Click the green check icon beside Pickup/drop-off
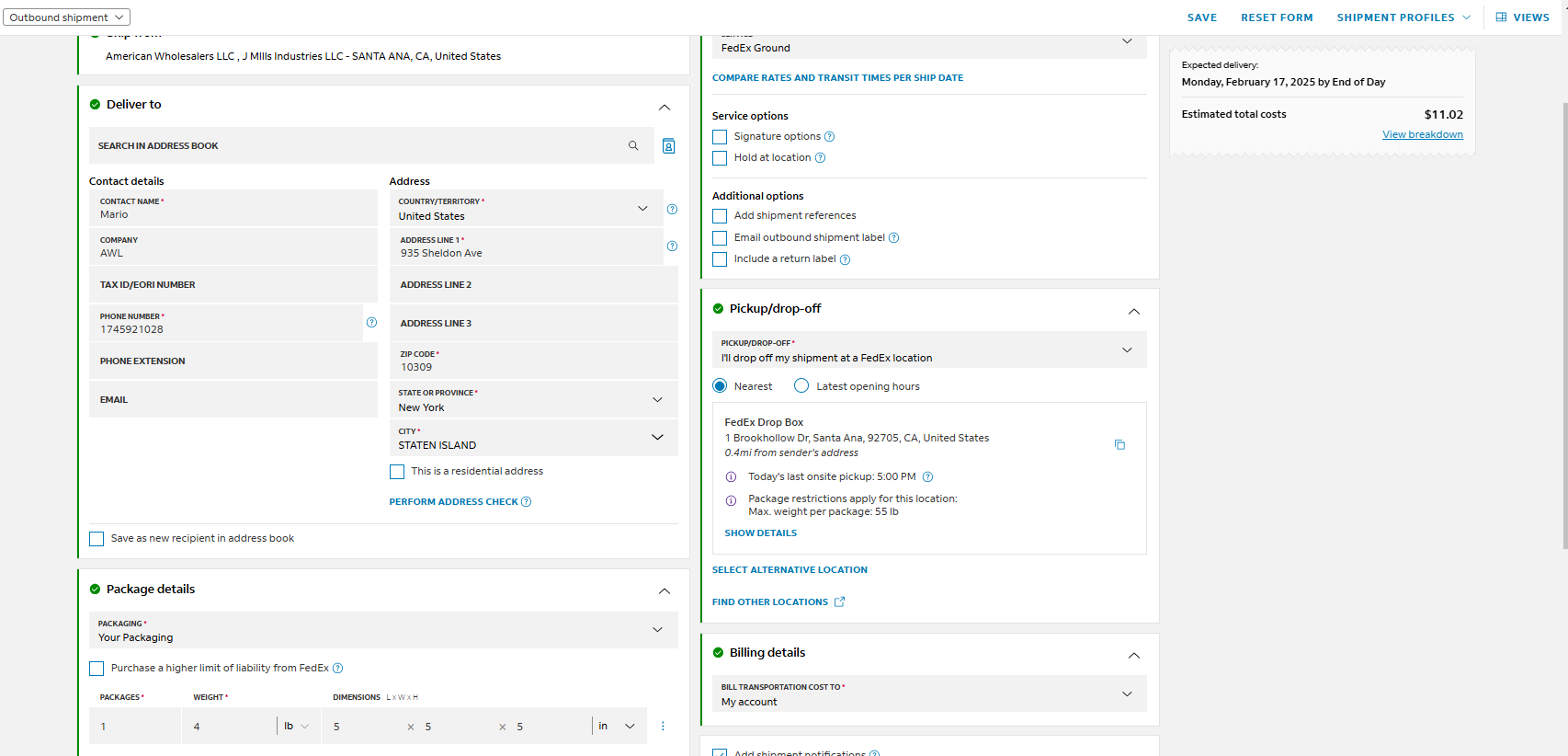1568x756 pixels. coord(718,309)
